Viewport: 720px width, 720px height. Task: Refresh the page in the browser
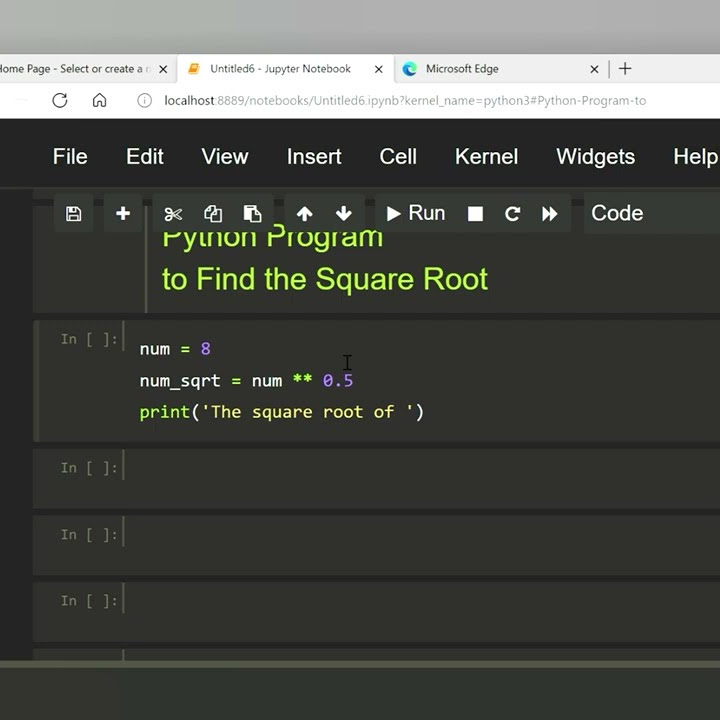pos(60,100)
